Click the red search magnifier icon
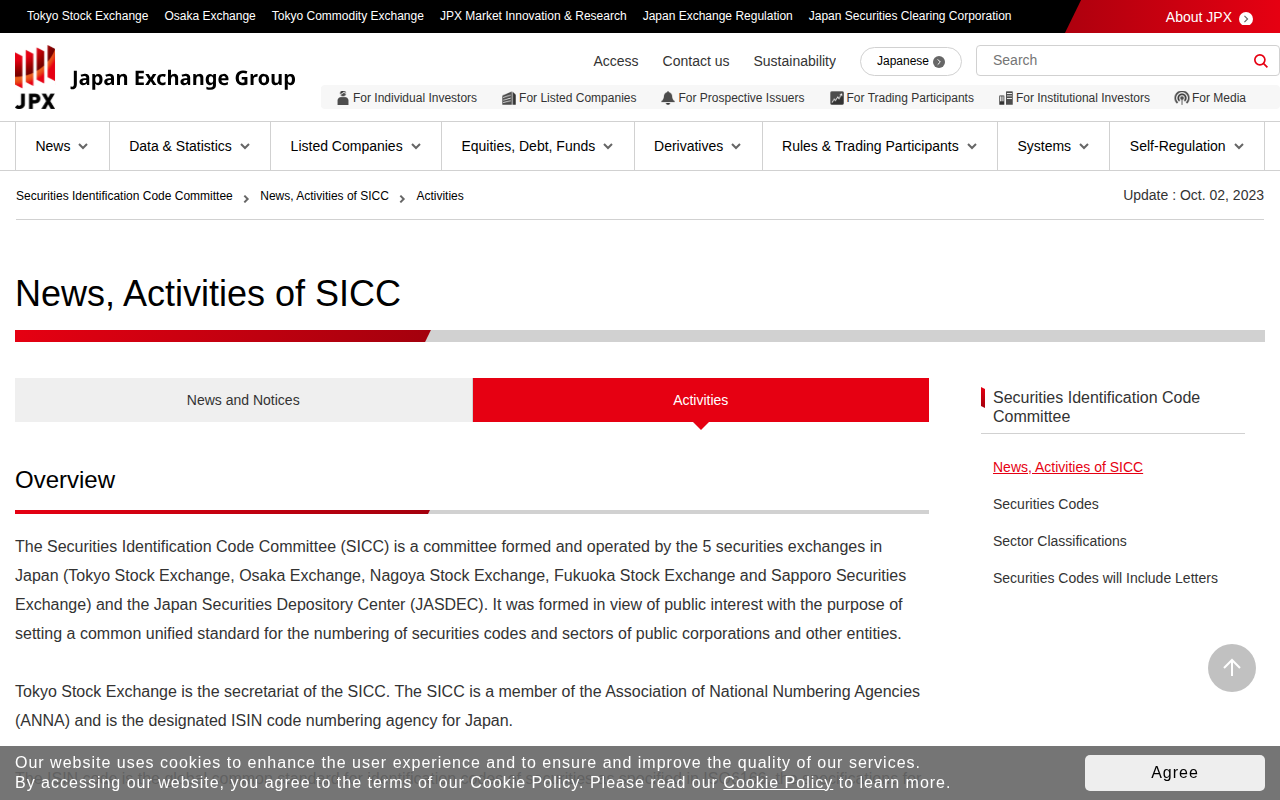Screen dimensions: 1280x800 coord(1260,61)
